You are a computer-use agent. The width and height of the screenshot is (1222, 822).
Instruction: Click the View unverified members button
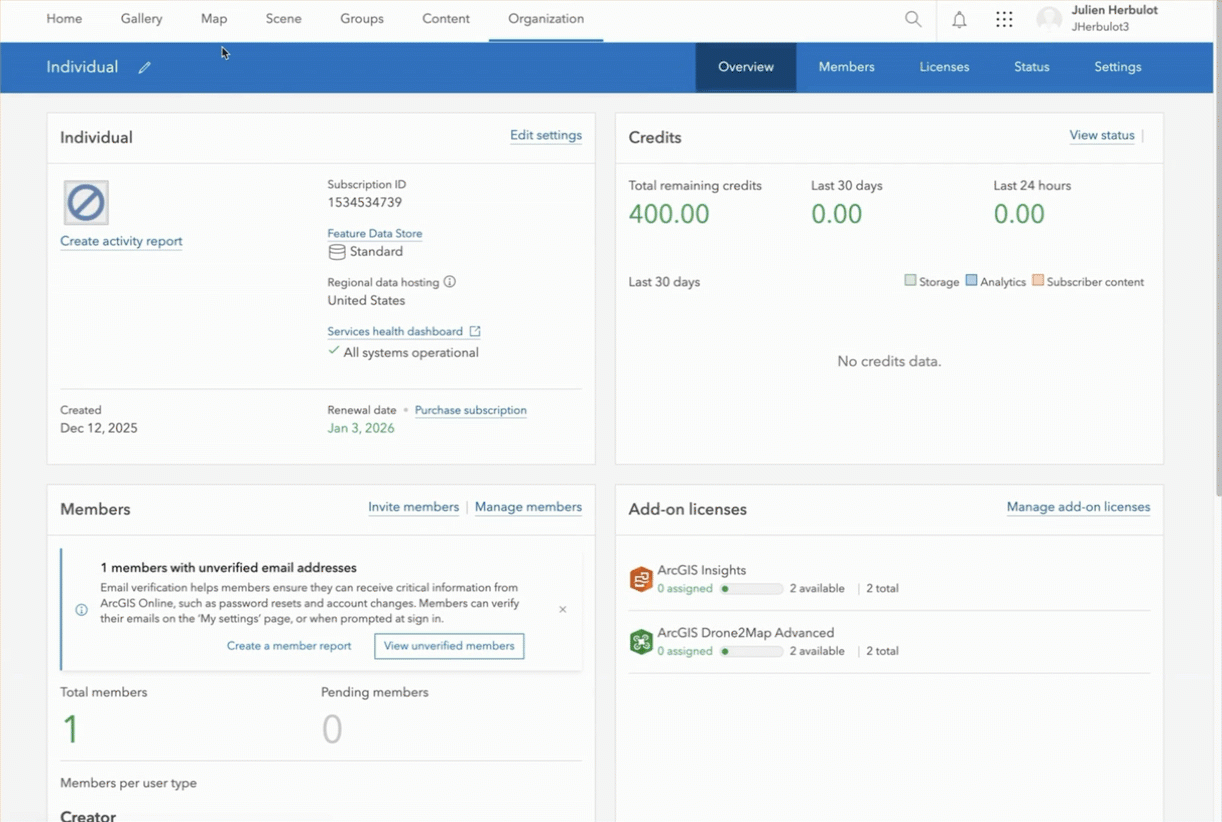449,646
